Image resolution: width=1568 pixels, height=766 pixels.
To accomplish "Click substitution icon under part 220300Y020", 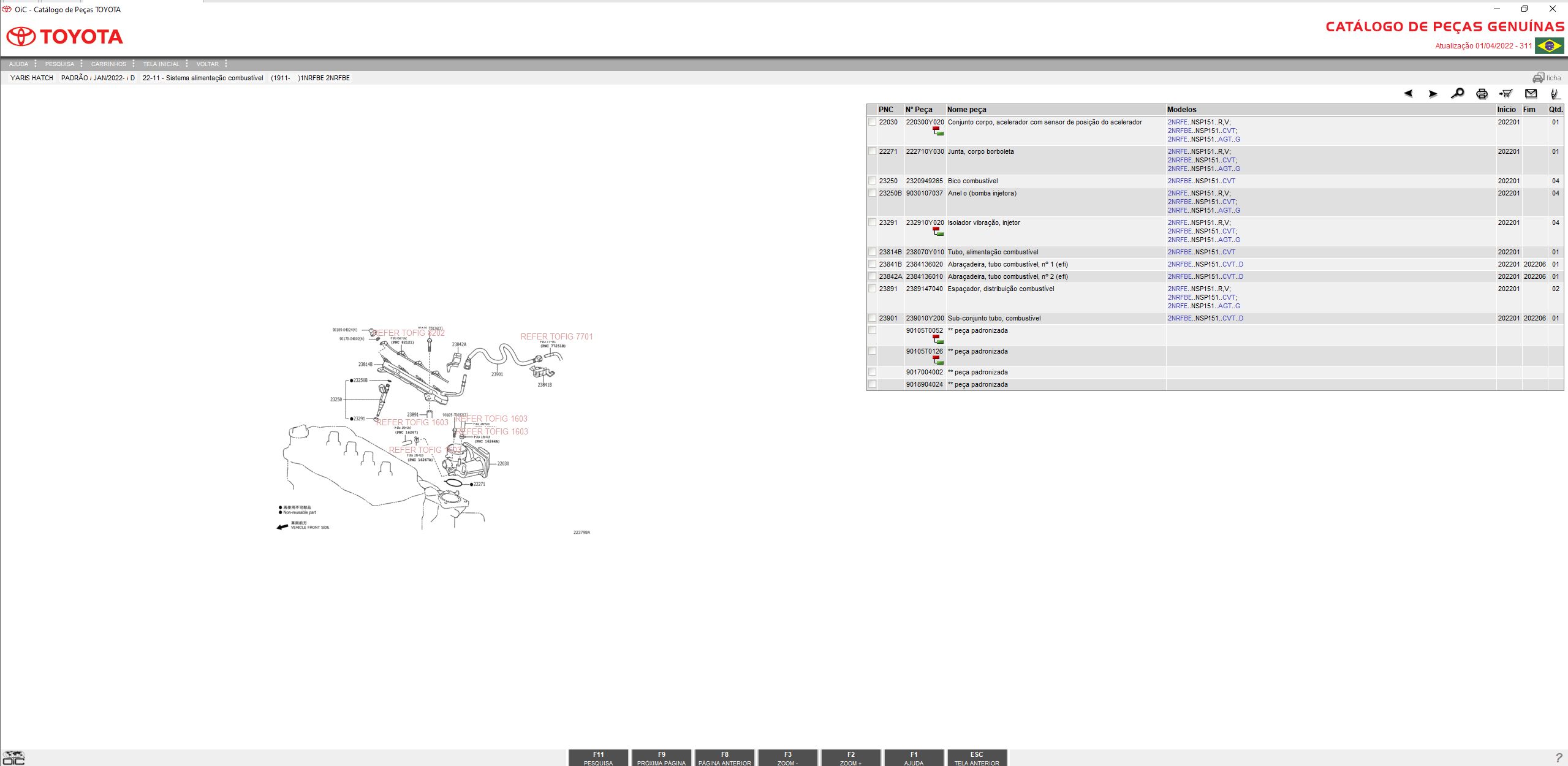I will (937, 131).
